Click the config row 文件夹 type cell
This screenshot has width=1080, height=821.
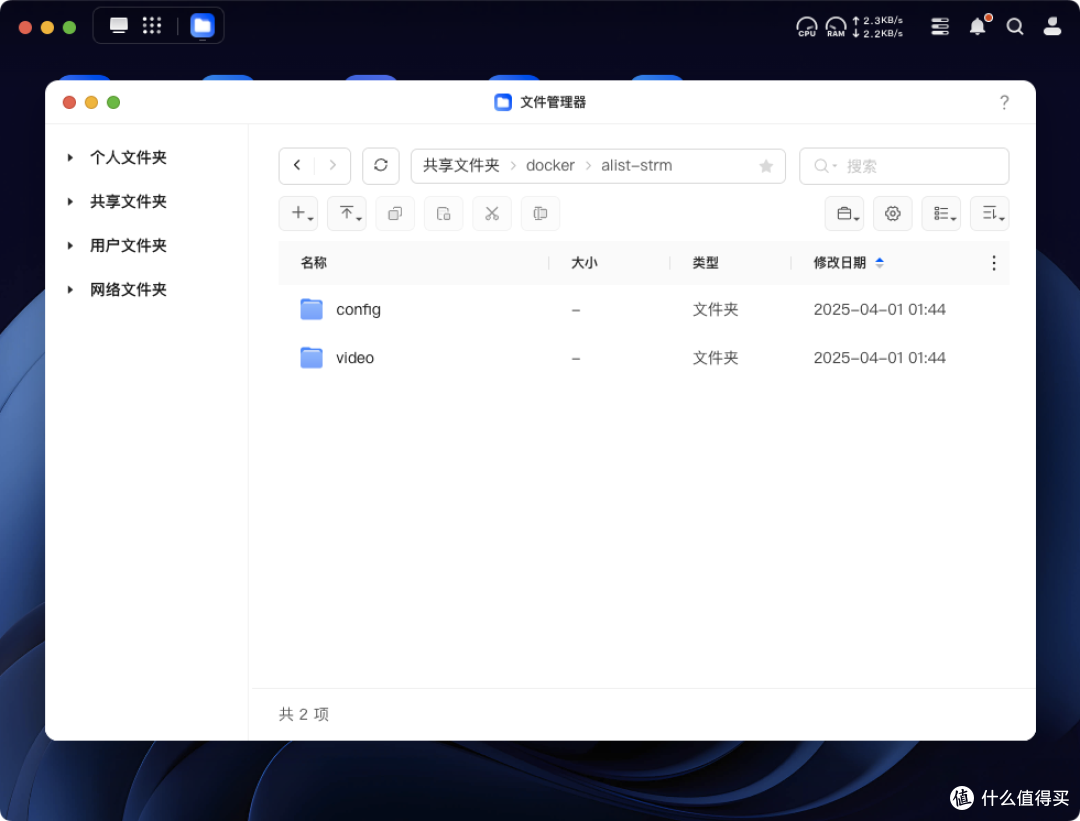click(x=715, y=309)
